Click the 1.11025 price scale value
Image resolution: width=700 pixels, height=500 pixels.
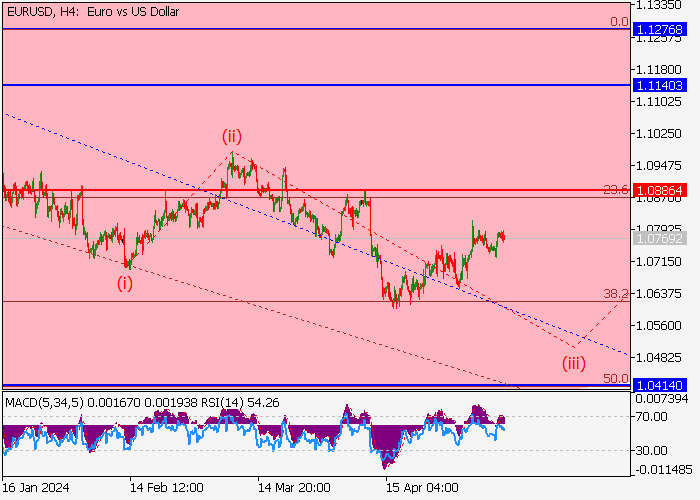point(659,102)
